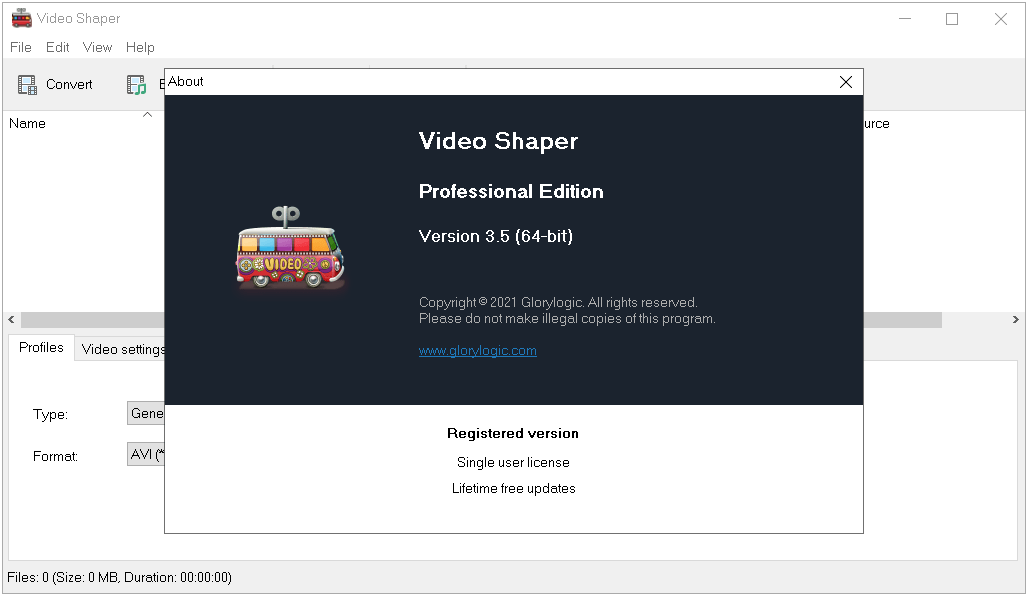Maximize the Video Shaper window

pos(952,19)
